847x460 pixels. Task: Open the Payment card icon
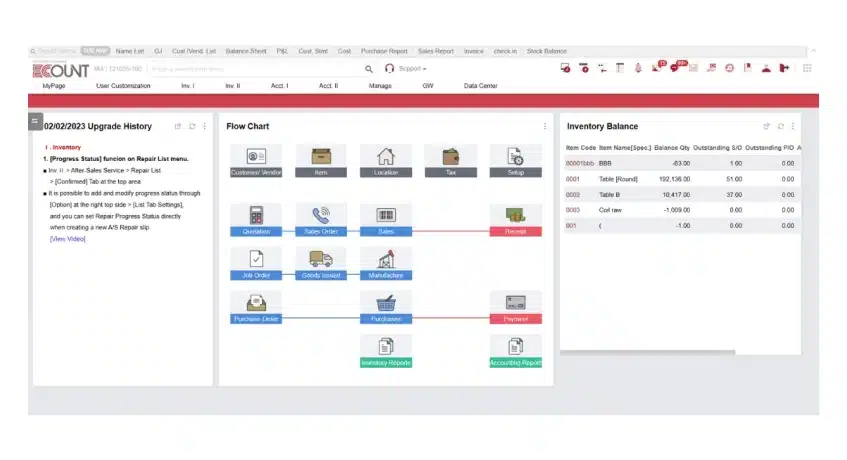tap(515, 303)
